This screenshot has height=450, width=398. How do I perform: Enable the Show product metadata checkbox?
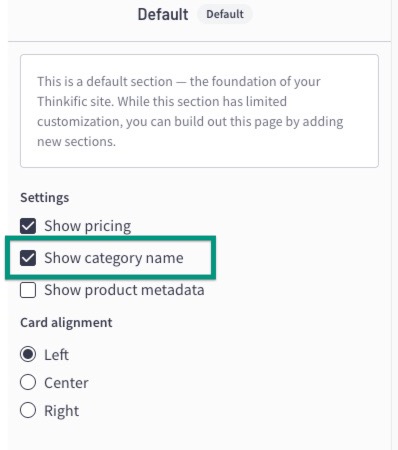pyautogui.click(x=28, y=290)
